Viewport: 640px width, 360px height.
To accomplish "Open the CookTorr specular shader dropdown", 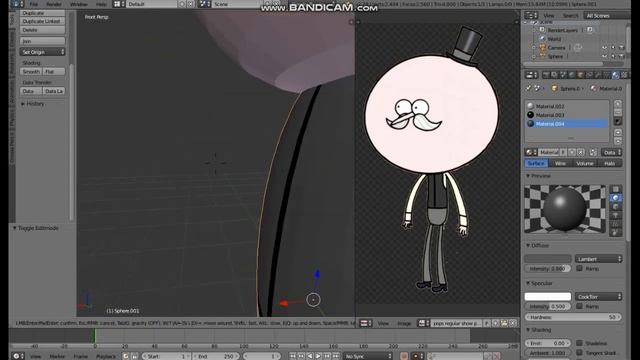I will [x=598, y=296].
